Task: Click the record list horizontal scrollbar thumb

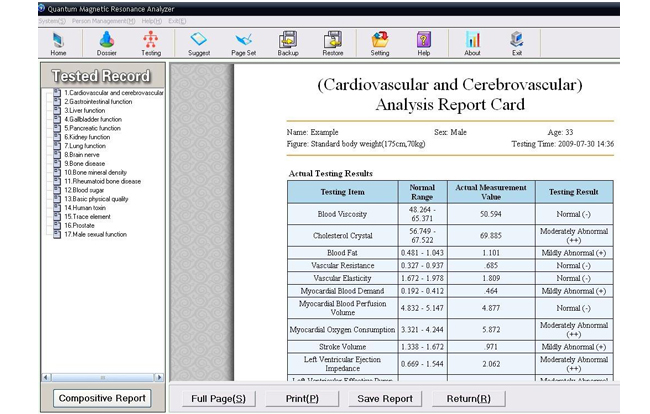Action: pyautogui.click(x=102, y=378)
